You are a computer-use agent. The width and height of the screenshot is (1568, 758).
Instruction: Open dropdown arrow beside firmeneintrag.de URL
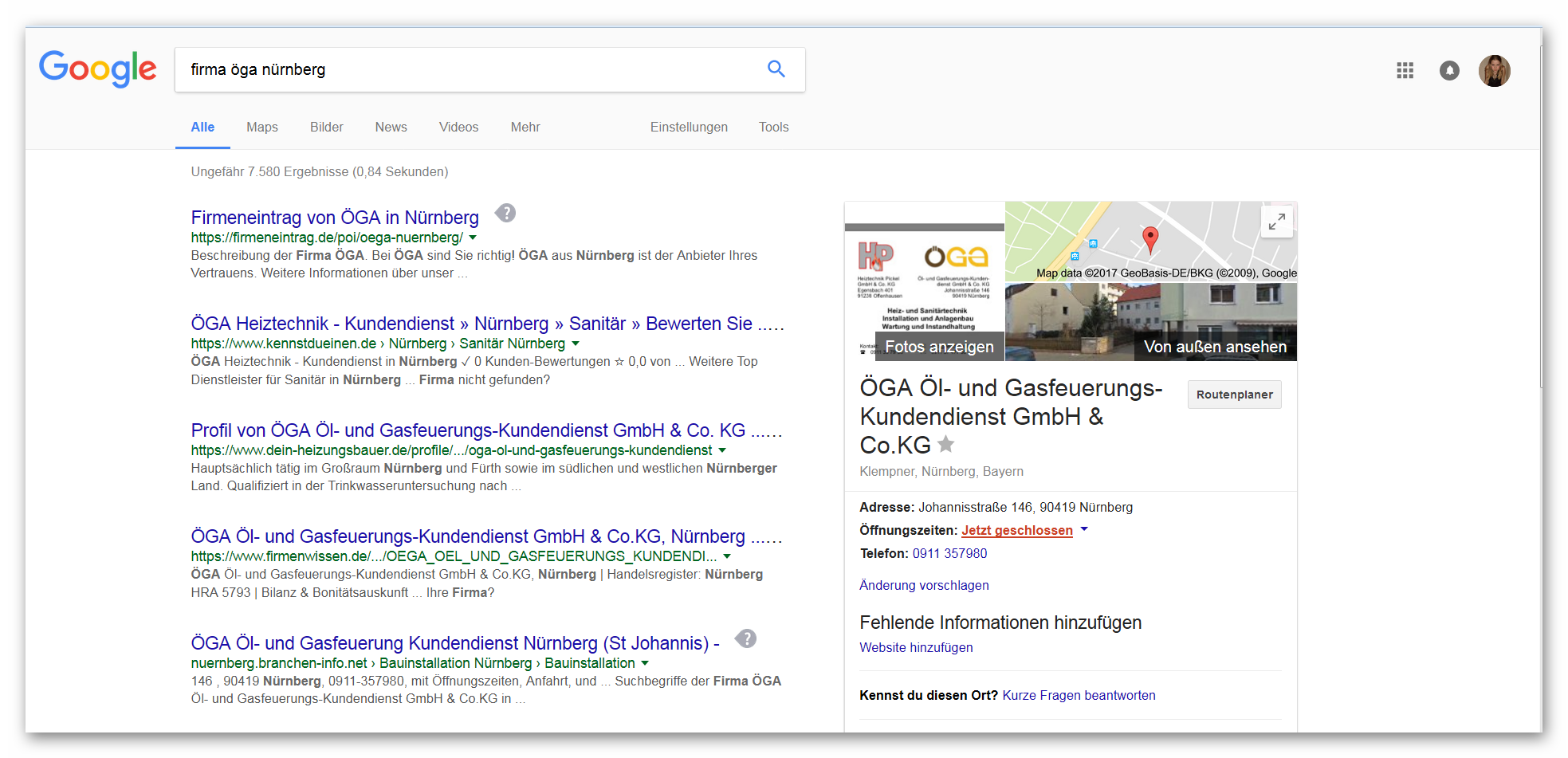[x=473, y=238]
